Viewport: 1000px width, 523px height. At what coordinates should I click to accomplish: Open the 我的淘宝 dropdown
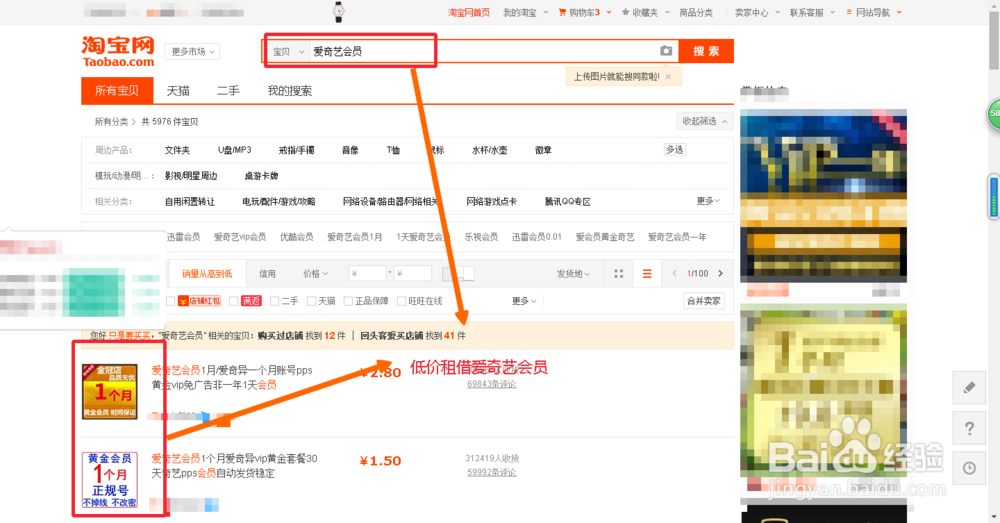[525, 12]
